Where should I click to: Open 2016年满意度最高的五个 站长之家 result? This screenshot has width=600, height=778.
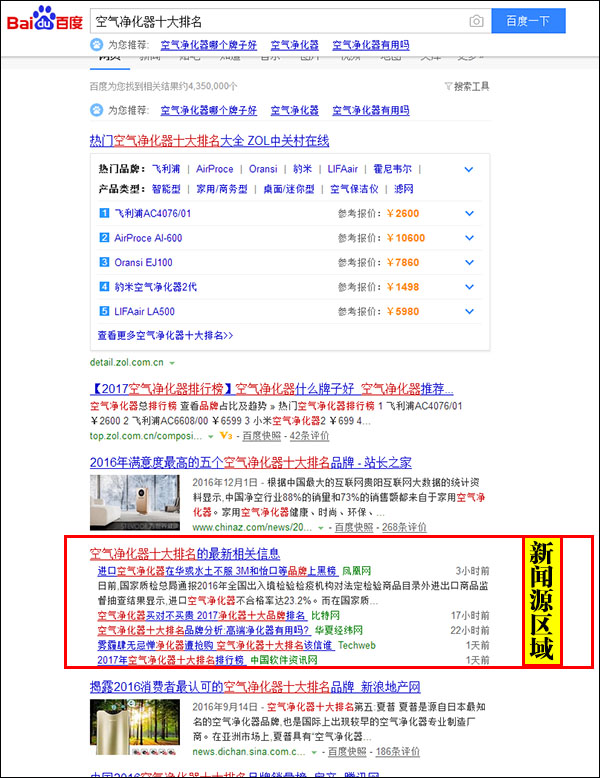point(251,462)
